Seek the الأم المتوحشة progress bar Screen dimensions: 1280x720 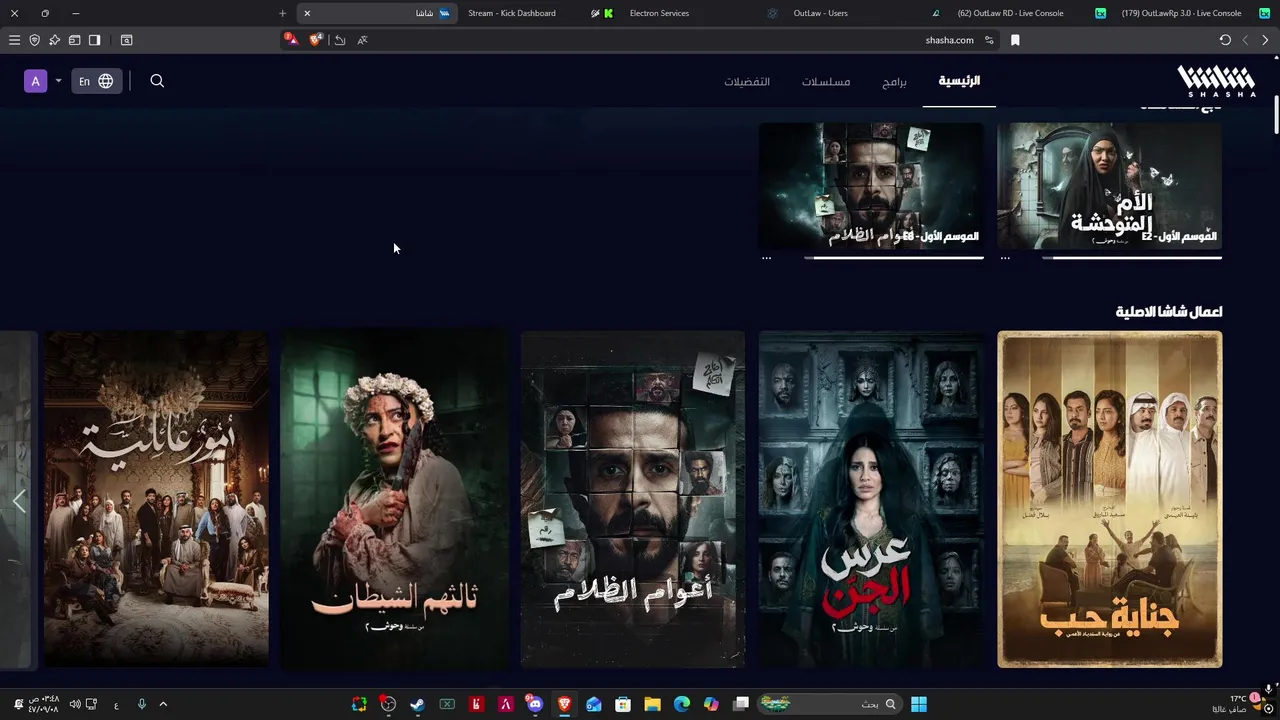pyautogui.click(x=1132, y=258)
